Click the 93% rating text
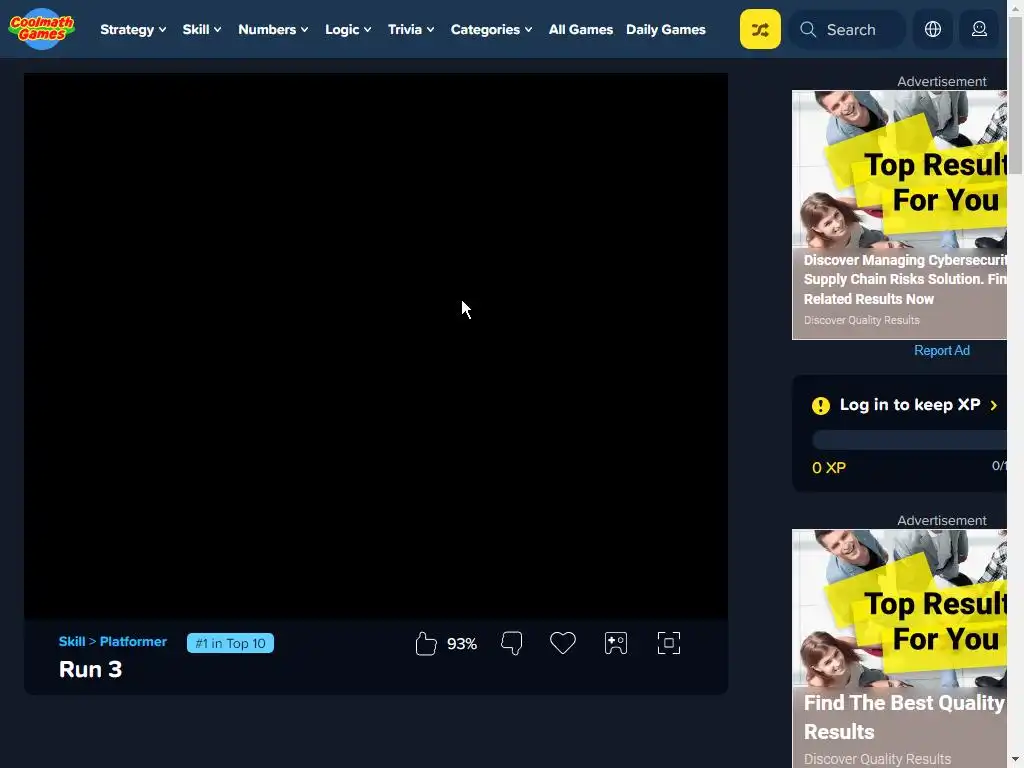1024x768 pixels. click(462, 644)
